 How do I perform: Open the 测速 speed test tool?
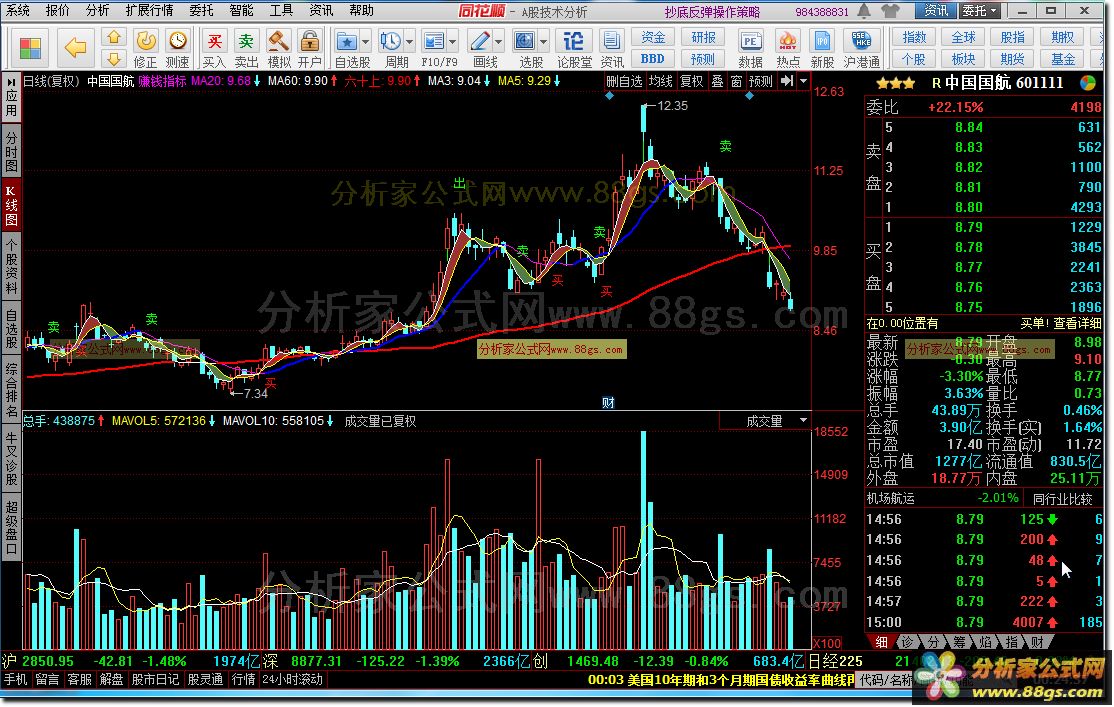pyautogui.click(x=178, y=48)
